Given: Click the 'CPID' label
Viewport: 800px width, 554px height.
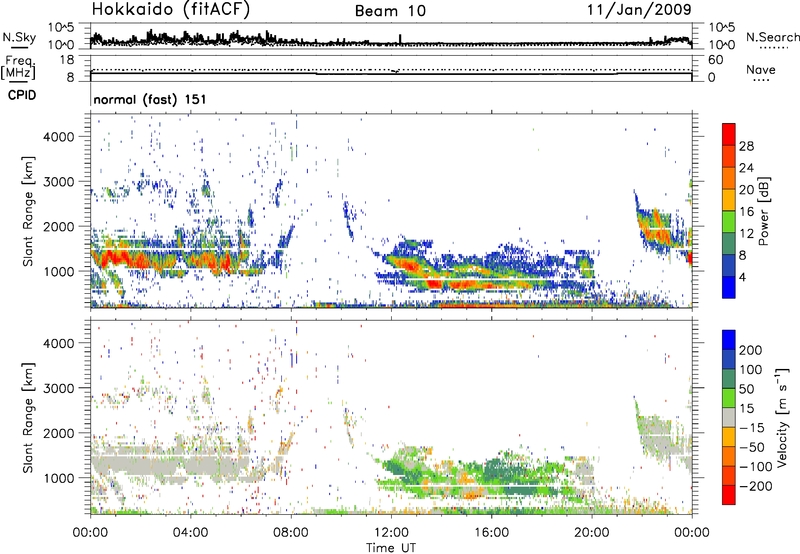Looking at the screenshot, I should [22, 95].
